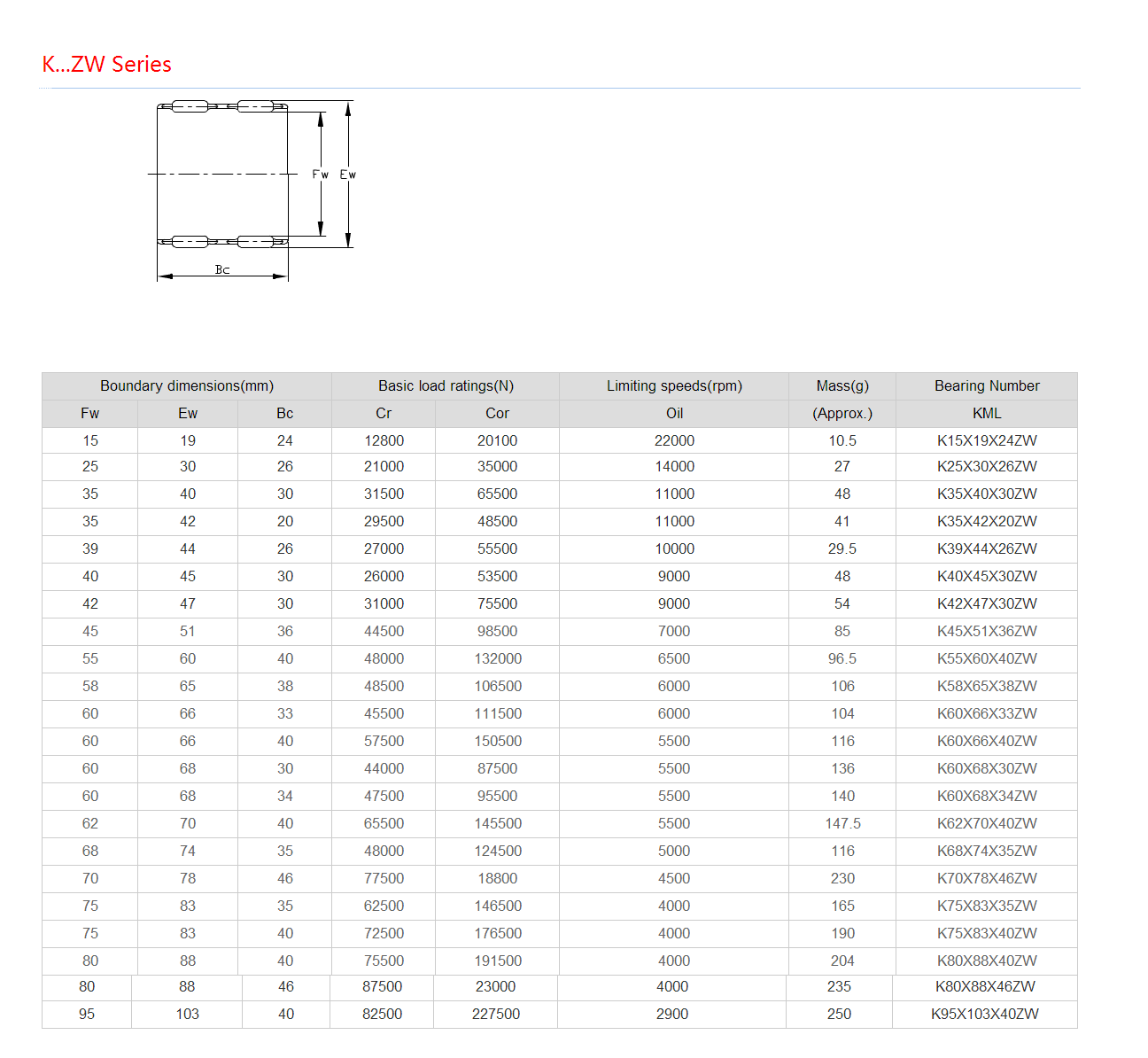
Task: Click the Cor value 227500
Action: 496,1014
